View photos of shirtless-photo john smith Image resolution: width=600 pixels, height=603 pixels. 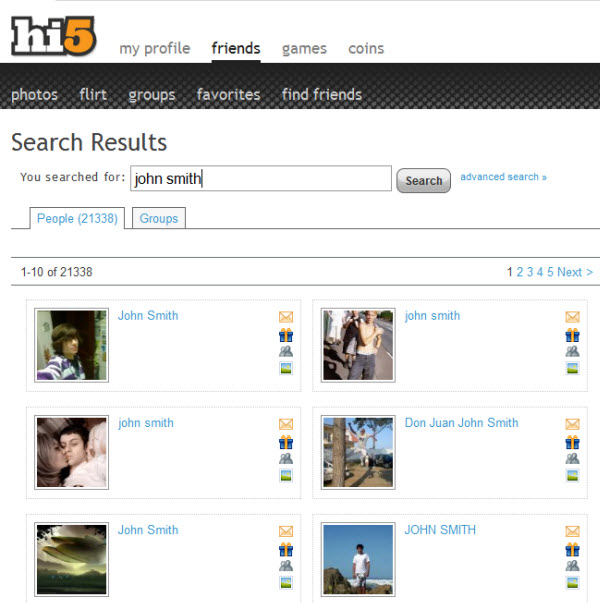[572, 368]
